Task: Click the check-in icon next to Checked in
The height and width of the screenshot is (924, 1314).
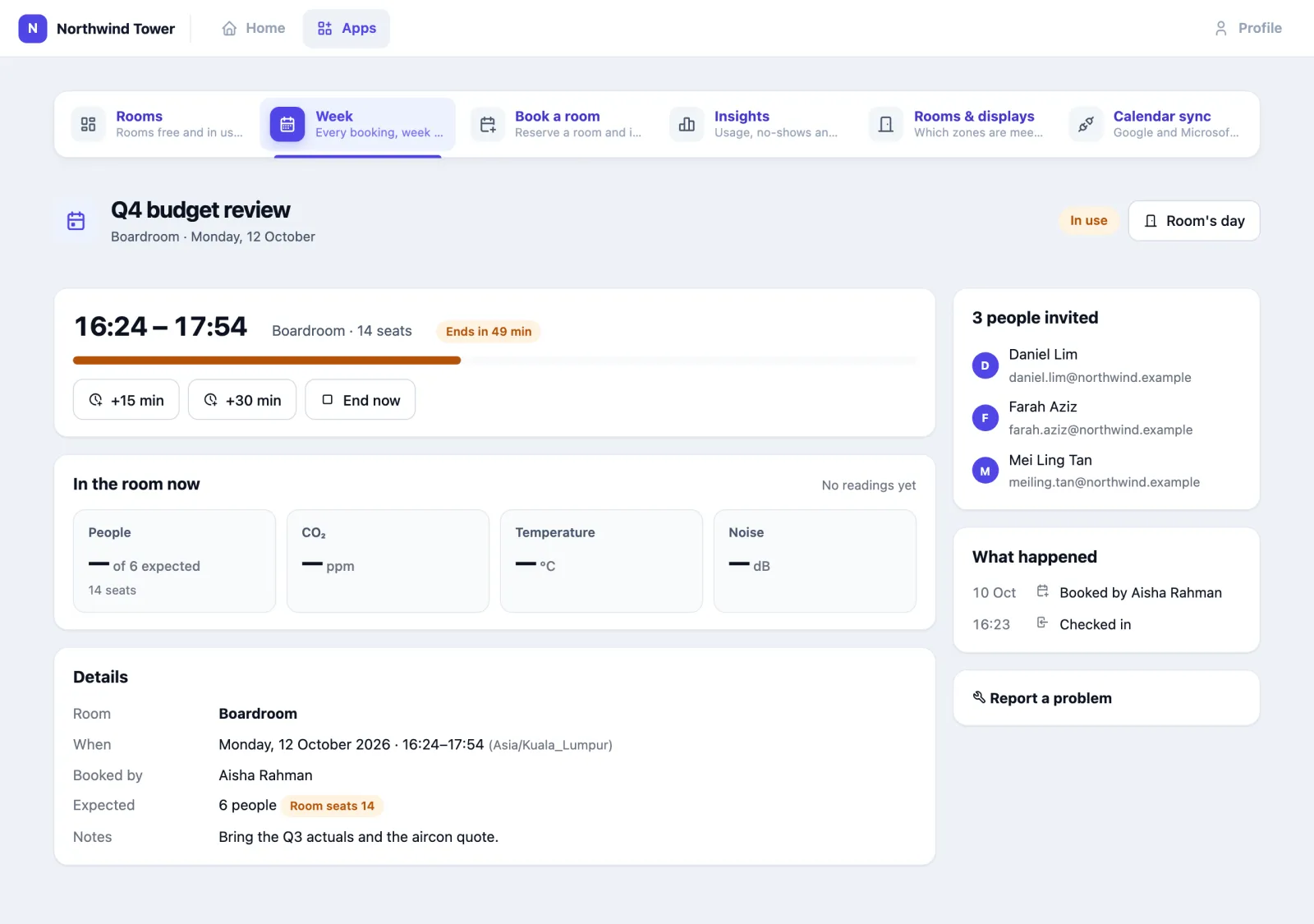Action: [1042, 623]
